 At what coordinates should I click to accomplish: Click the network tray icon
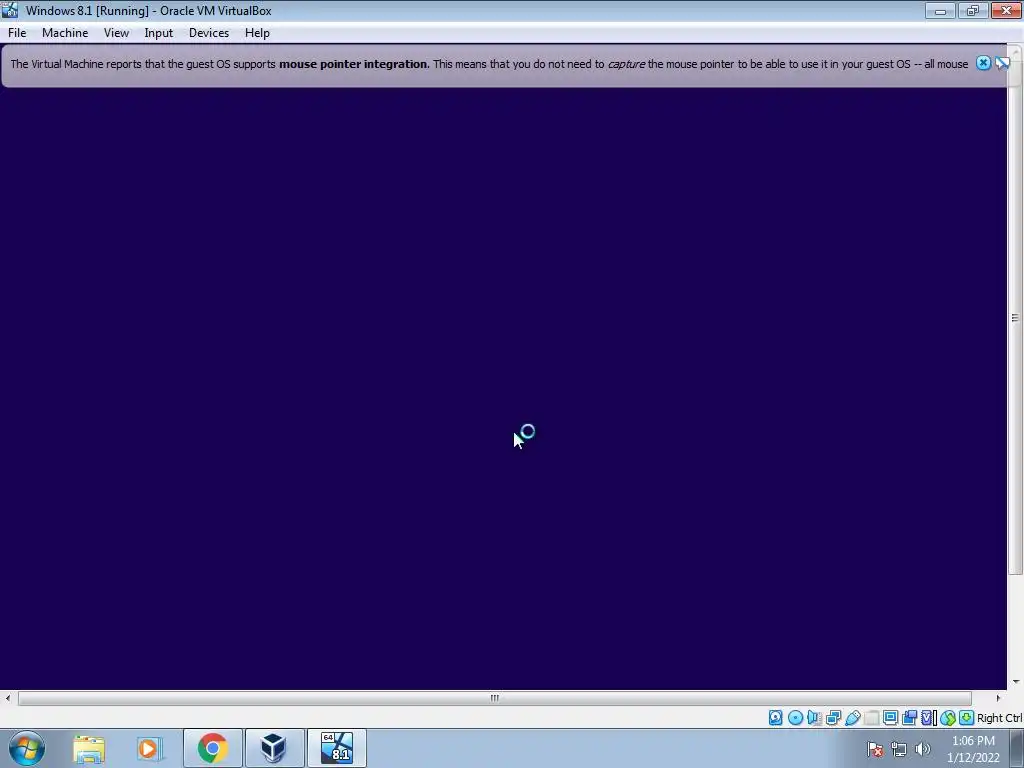click(x=899, y=749)
